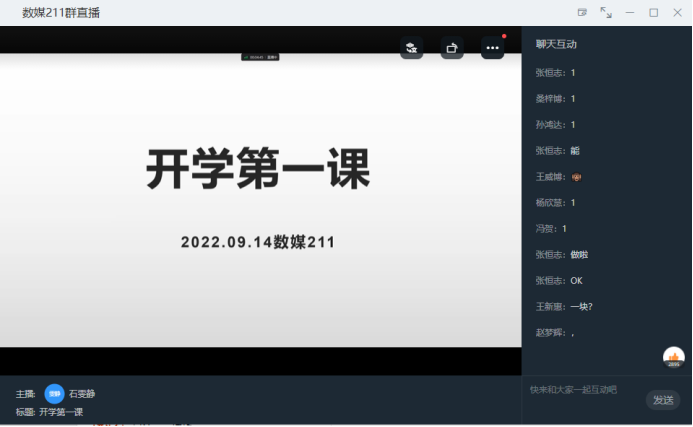Toggle fullscreen with the expand arrows icon

click(x=606, y=13)
